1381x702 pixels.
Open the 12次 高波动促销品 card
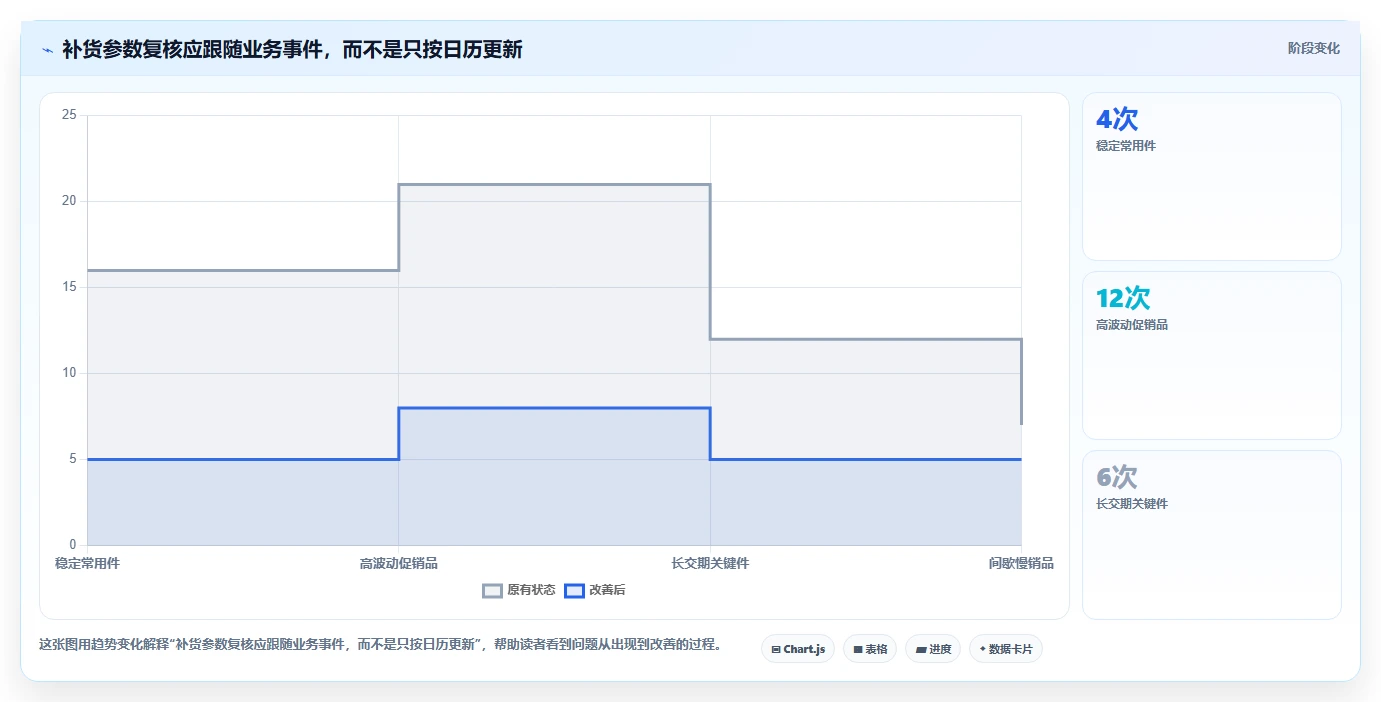[x=1212, y=355]
